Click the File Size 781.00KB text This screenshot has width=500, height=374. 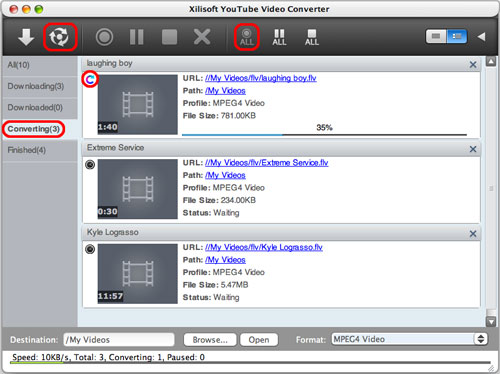pos(219,116)
